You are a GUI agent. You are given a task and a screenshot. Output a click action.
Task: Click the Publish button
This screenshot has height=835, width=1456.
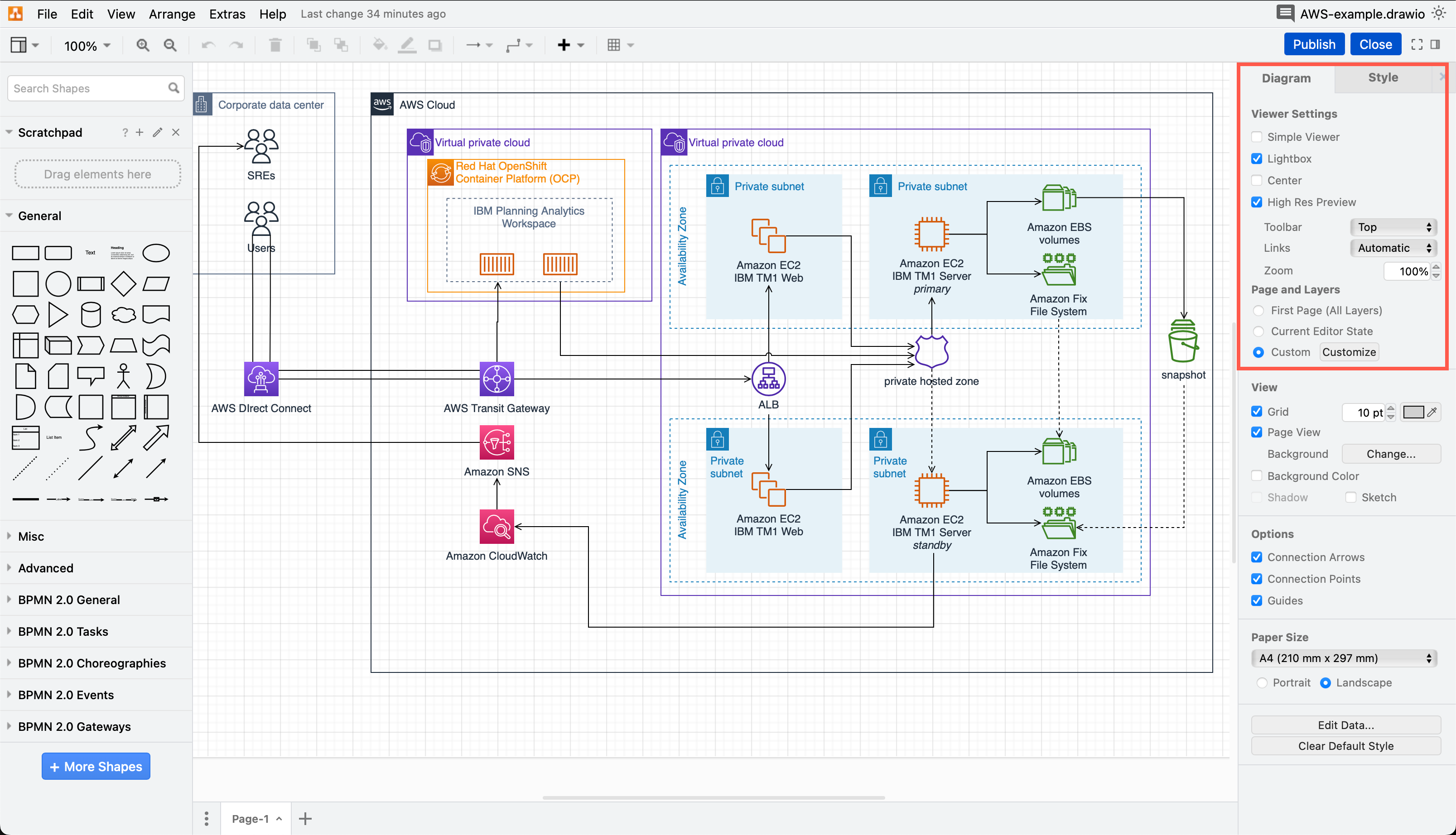pyautogui.click(x=1314, y=43)
